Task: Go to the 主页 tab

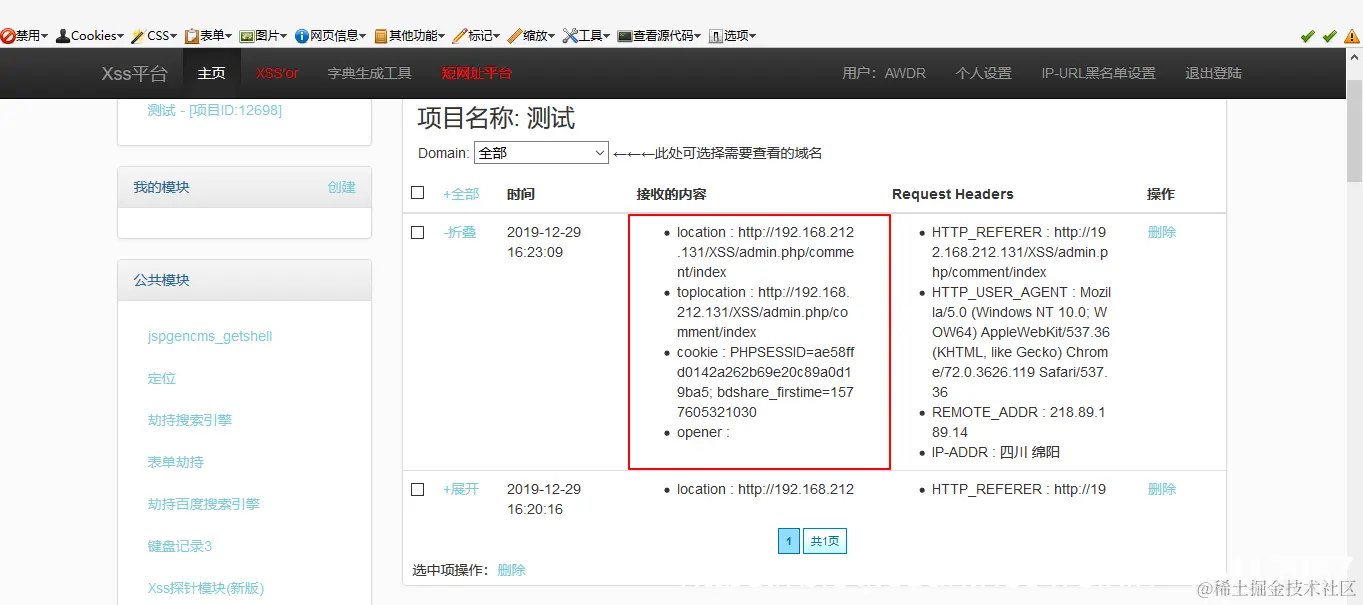Action: pyautogui.click(x=211, y=73)
